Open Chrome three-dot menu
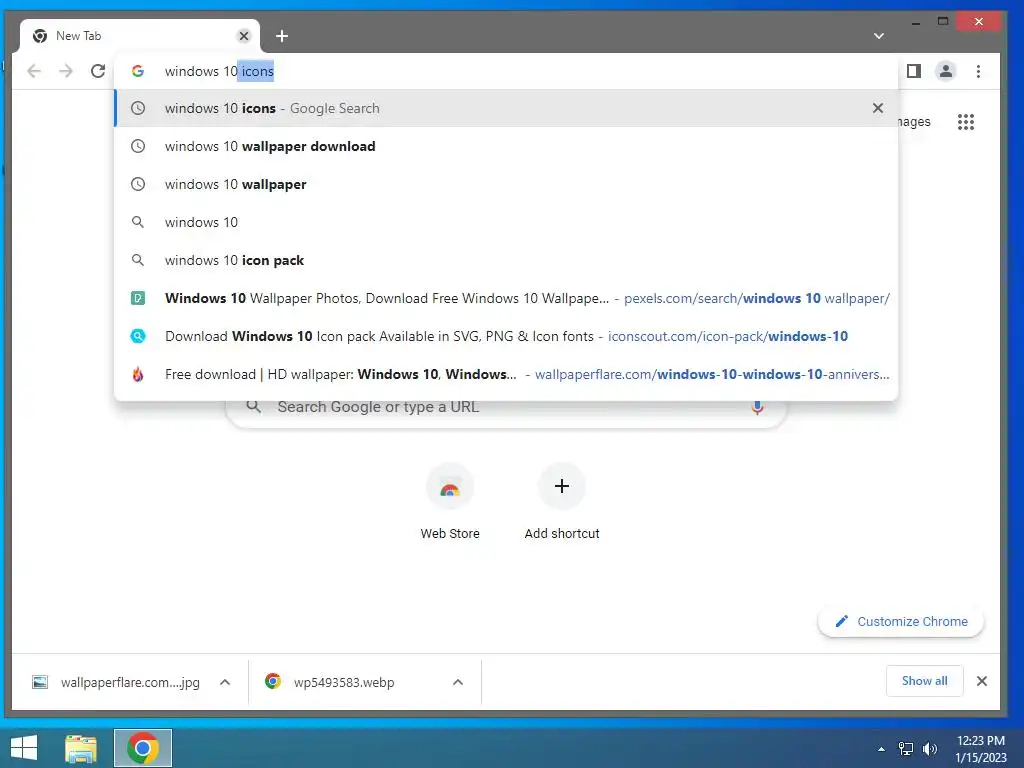The height and width of the screenshot is (768, 1024). click(x=978, y=71)
